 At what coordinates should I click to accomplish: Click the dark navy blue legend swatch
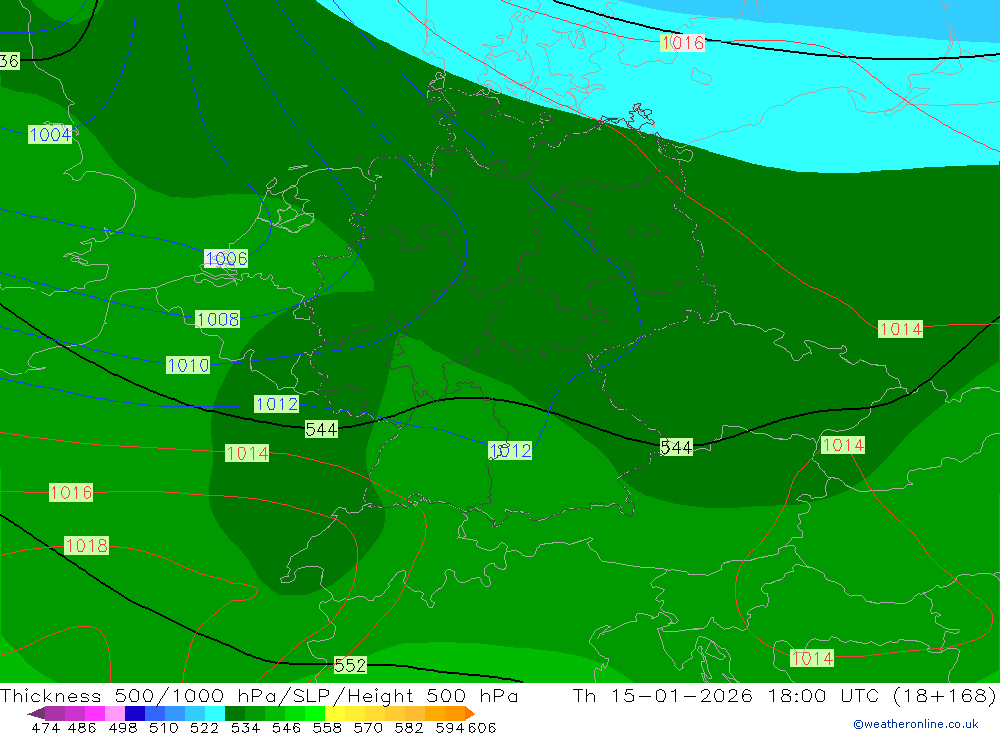(x=135, y=713)
